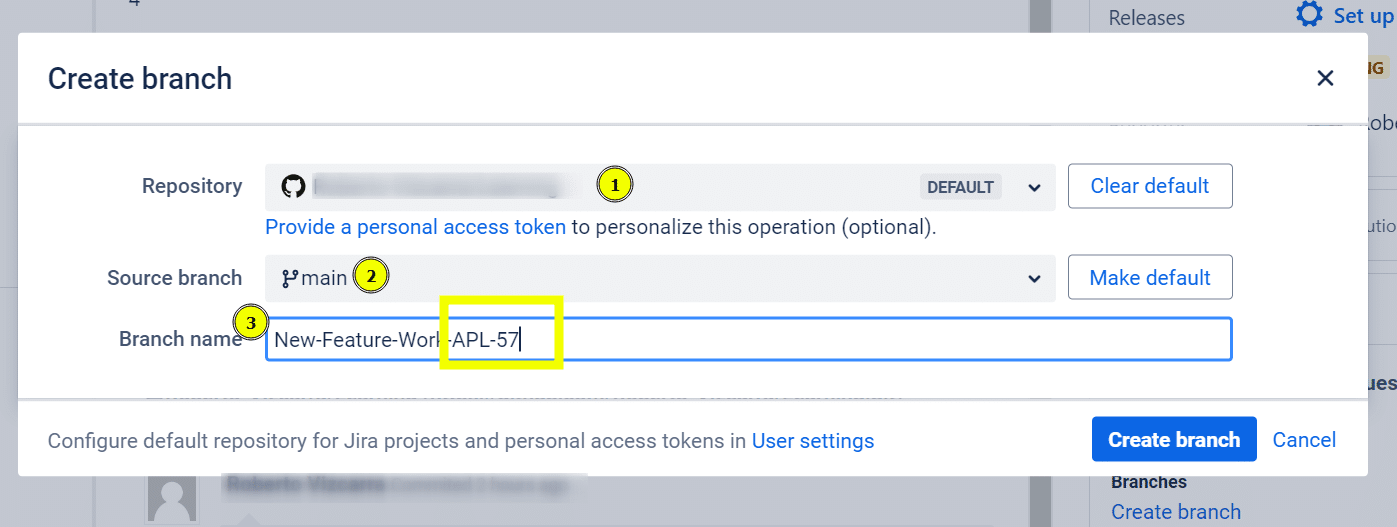Click the Make default button
This screenshot has height=527, width=1397.
point(1150,277)
